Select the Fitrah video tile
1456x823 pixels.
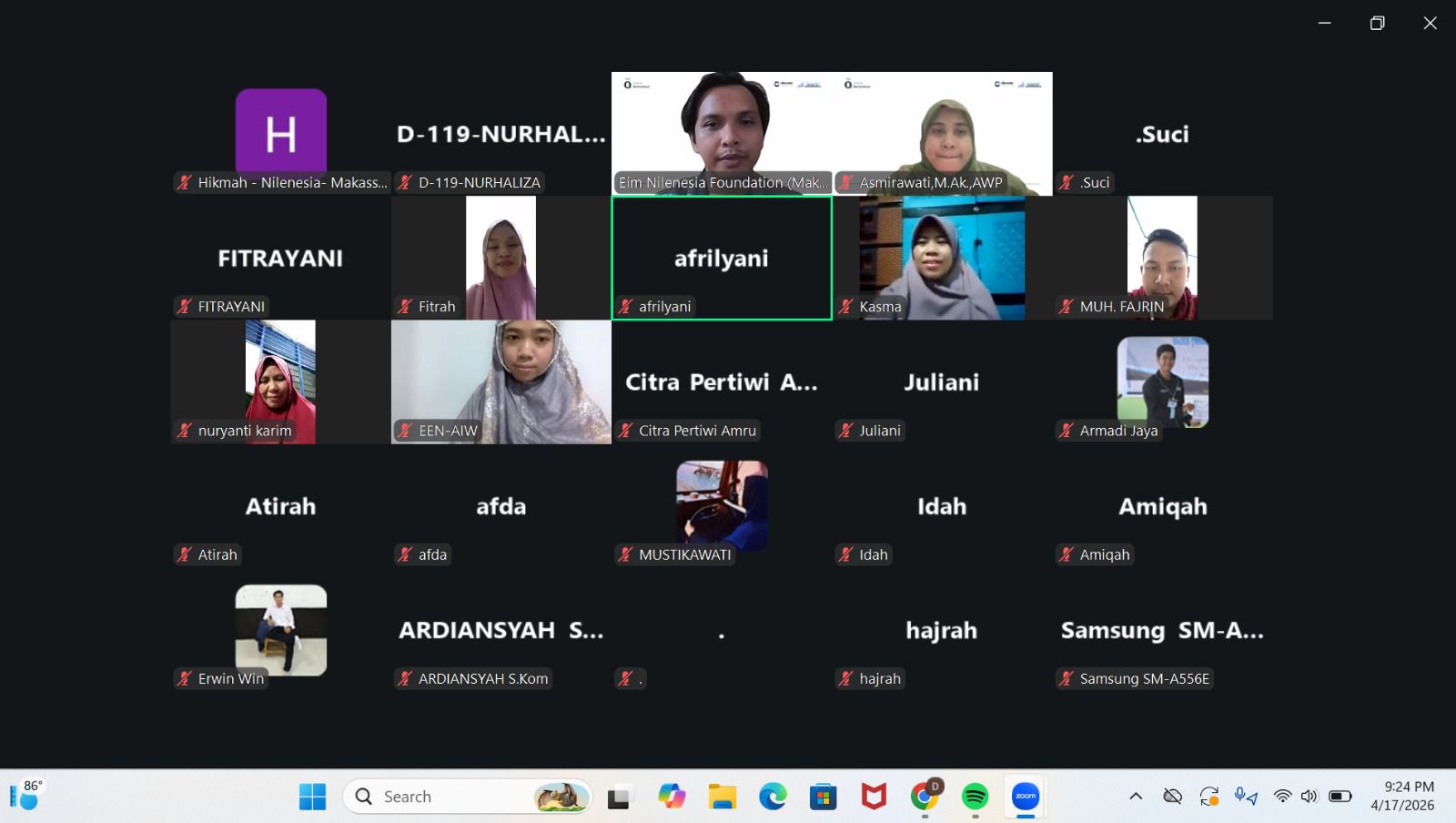(501, 258)
